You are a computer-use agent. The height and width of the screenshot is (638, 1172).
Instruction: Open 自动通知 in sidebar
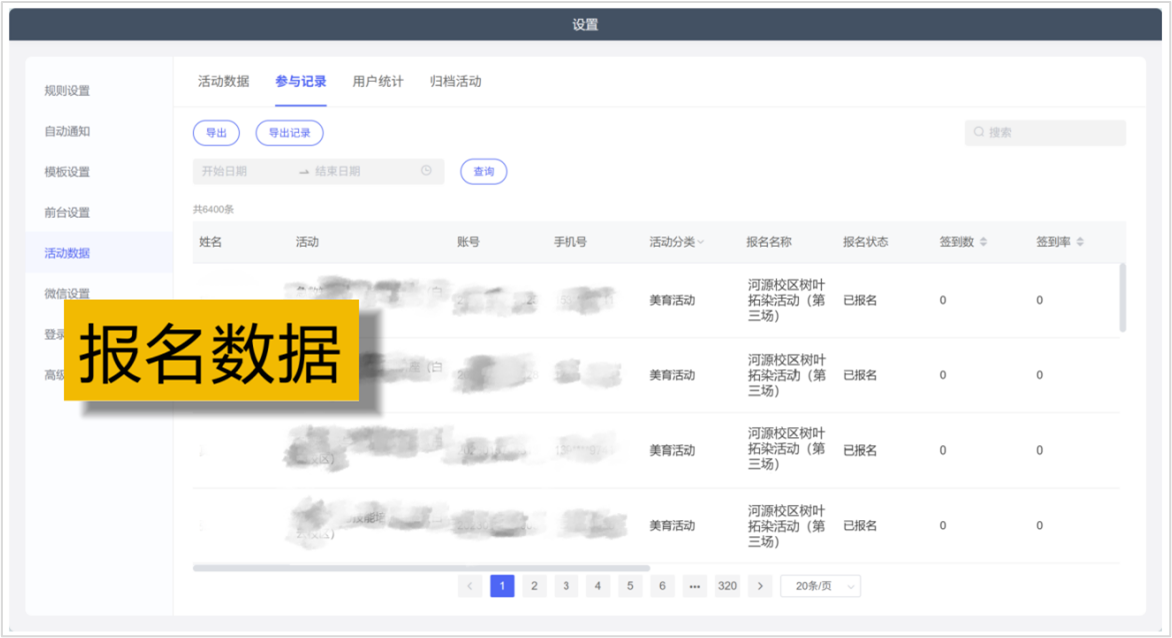67,131
